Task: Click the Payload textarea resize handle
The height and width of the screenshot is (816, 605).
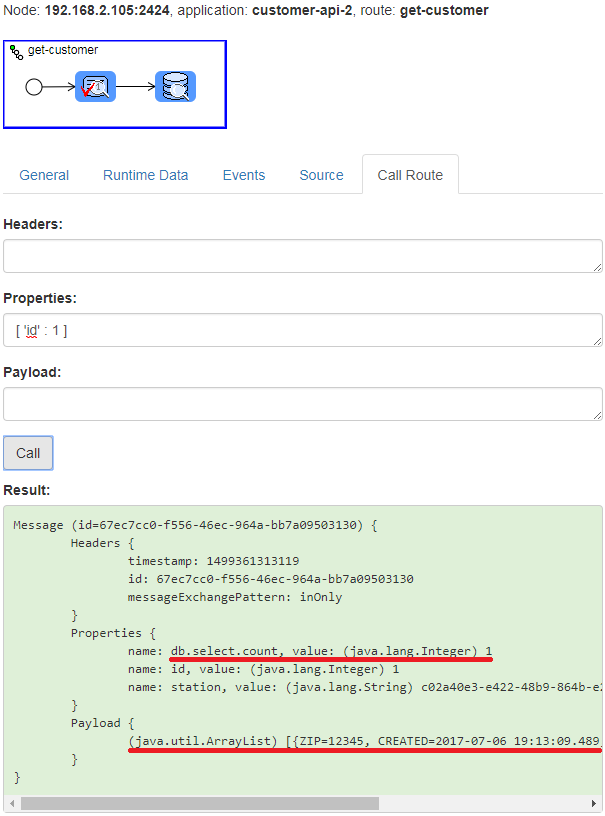Action: pos(597,415)
